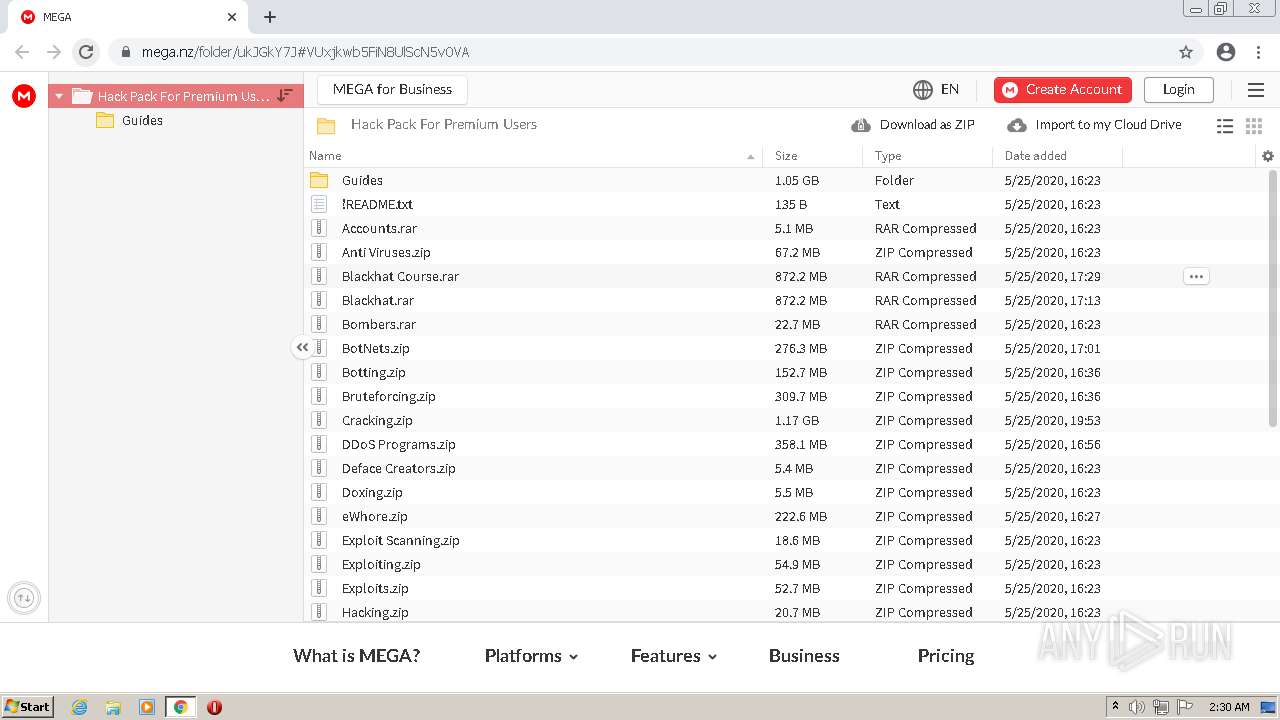Select Guides folder in the left tree
Viewport: 1280px width, 720px height.
[x=142, y=120]
